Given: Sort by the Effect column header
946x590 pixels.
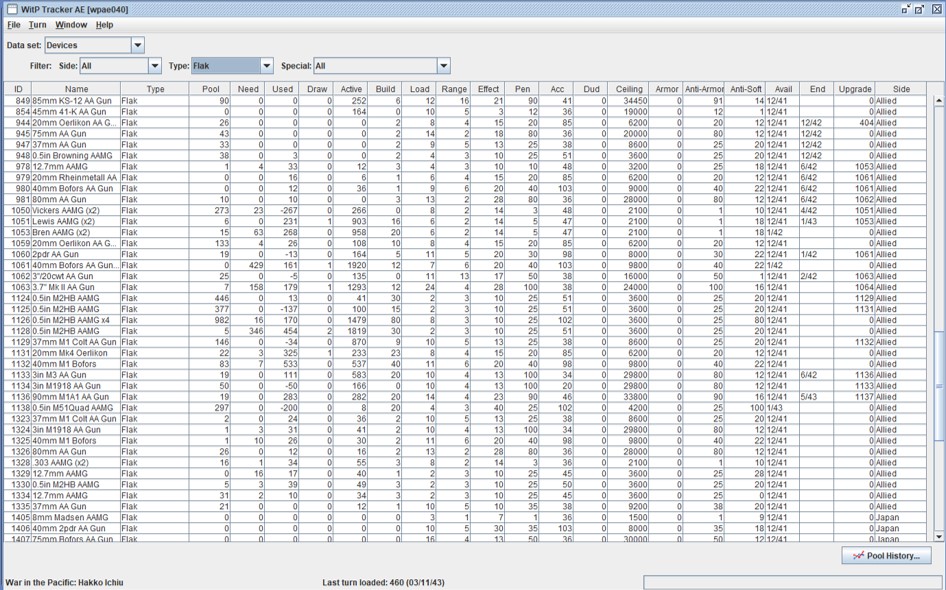Looking at the screenshot, I should pos(488,89).
